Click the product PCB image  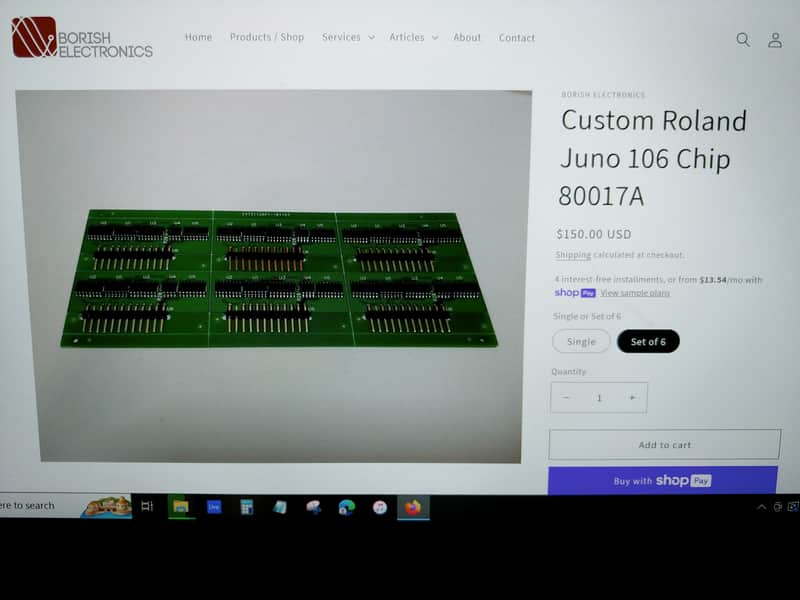tap(280, 279)
